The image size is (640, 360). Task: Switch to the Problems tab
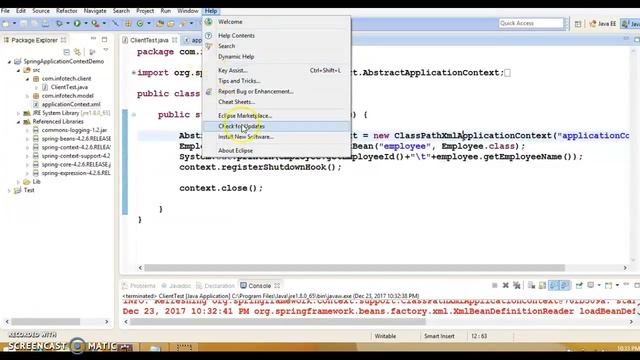139,286
